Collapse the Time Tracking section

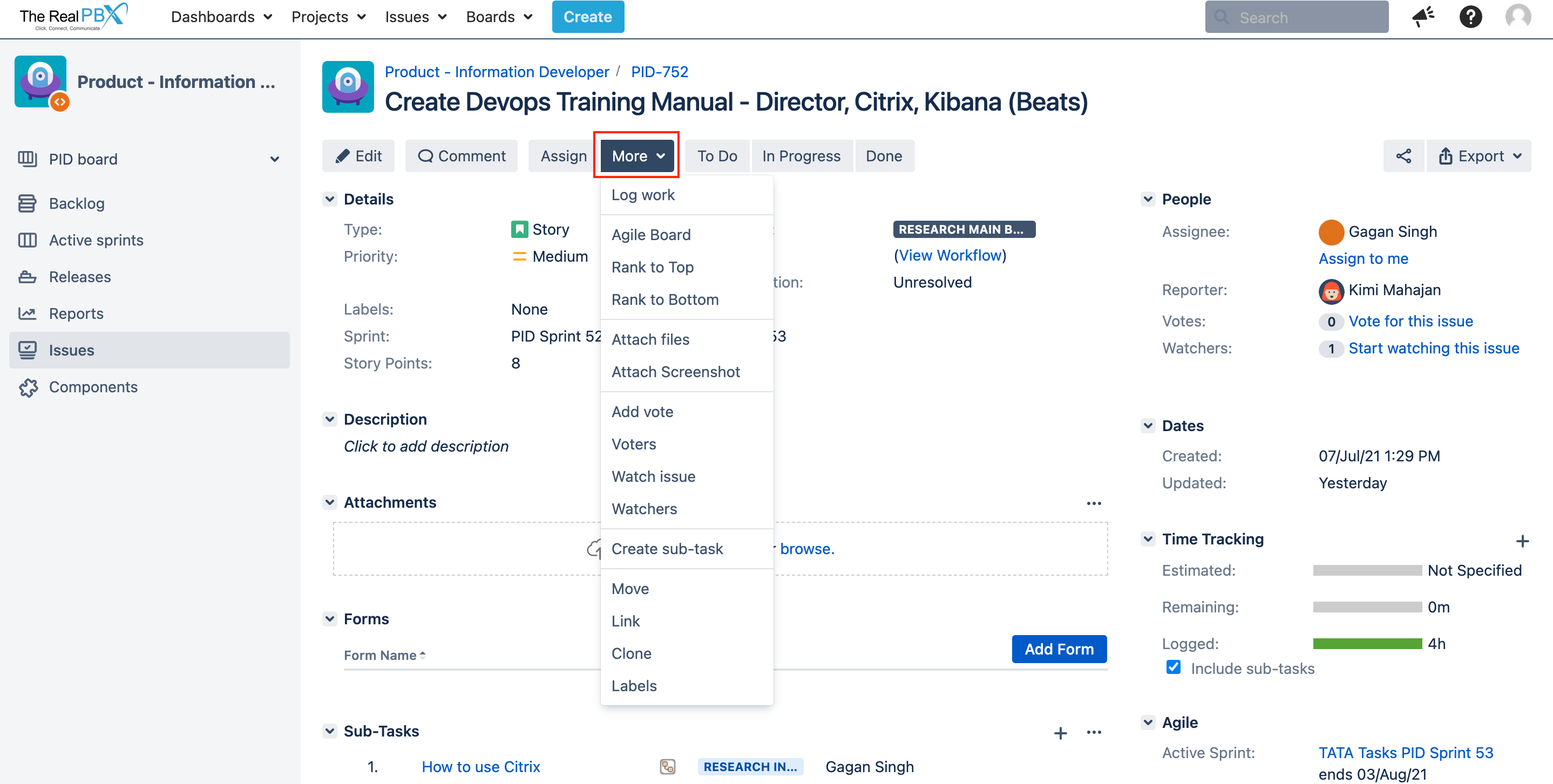click(x=1148, y=540)
